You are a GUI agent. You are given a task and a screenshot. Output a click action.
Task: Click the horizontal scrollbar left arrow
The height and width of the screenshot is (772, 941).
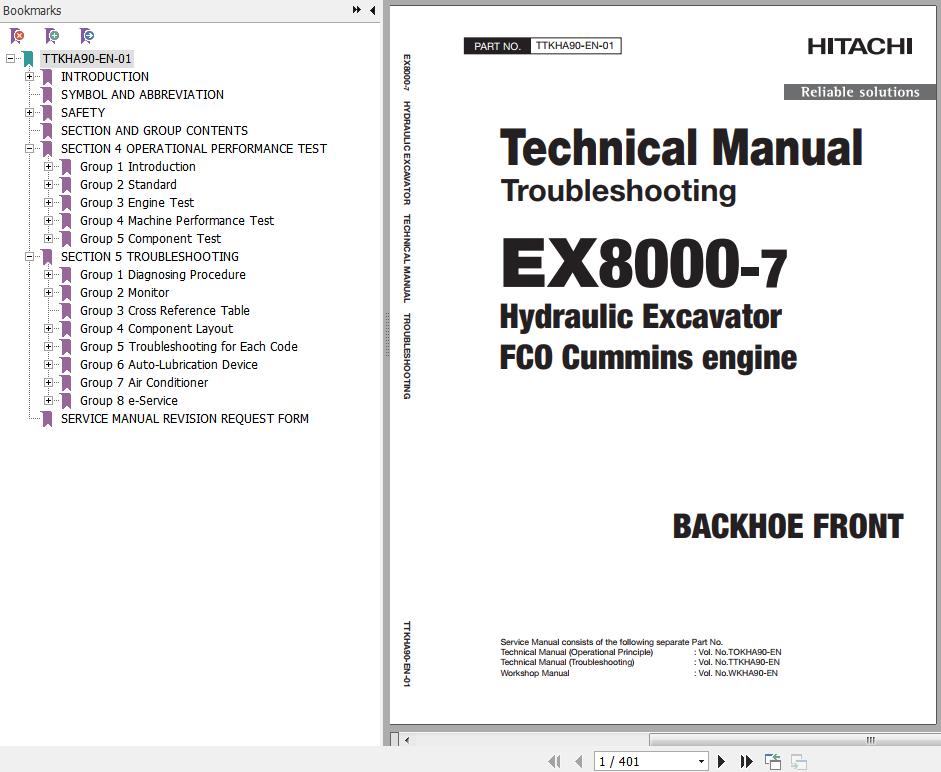[x=407, y=740]
